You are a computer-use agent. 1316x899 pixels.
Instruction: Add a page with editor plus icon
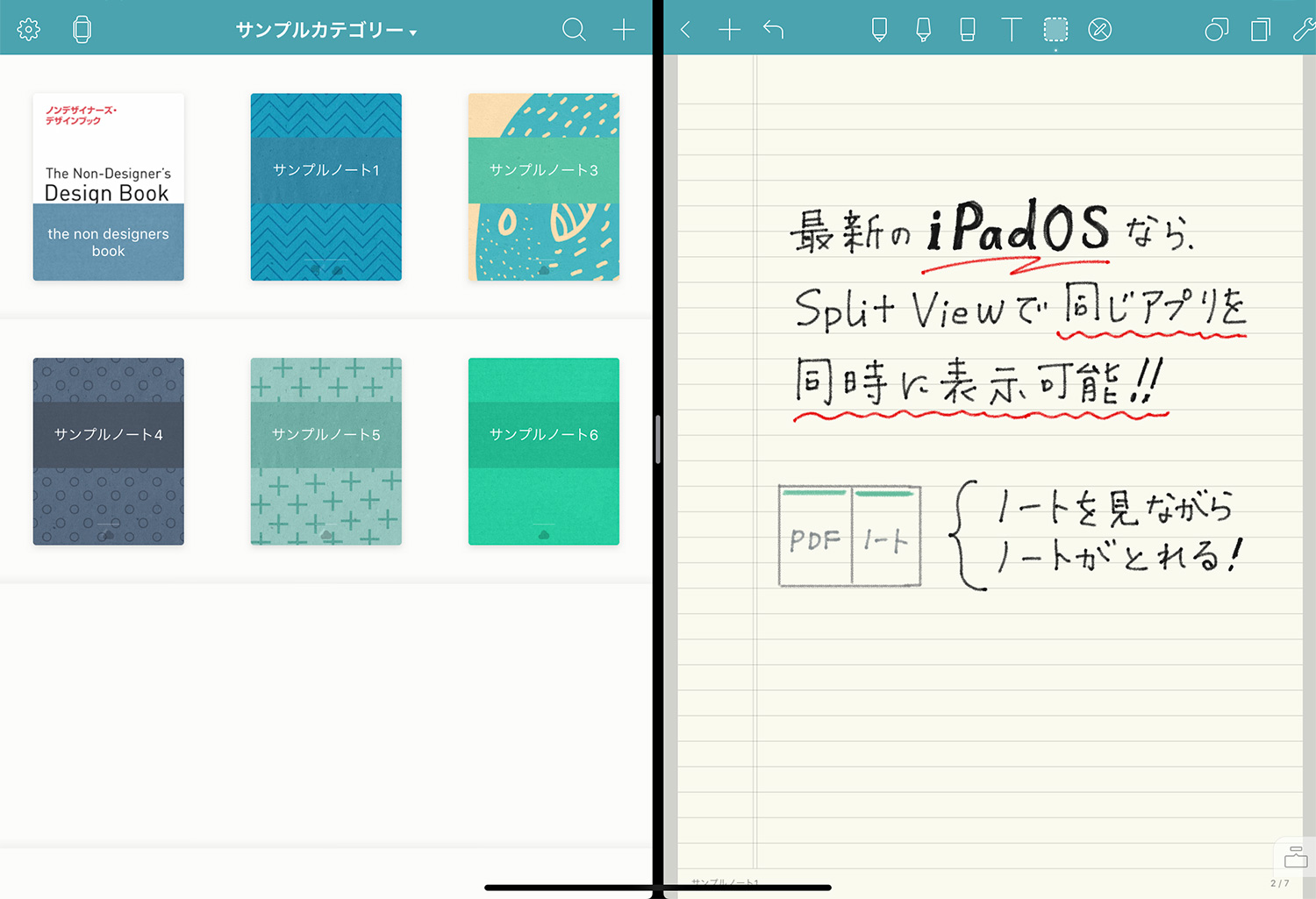tap(729, 30)
